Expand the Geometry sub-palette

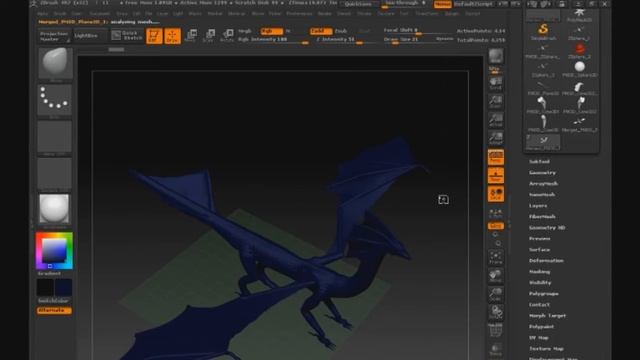[x=542, y=173]
